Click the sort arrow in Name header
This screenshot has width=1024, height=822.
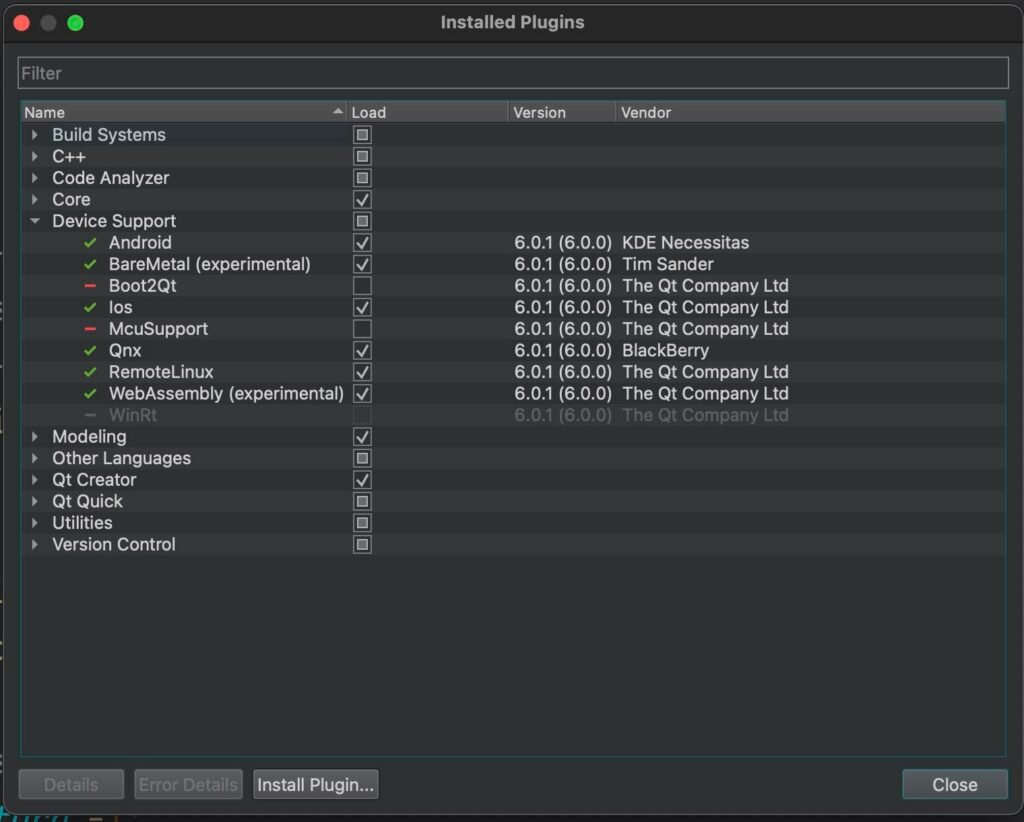338,112
